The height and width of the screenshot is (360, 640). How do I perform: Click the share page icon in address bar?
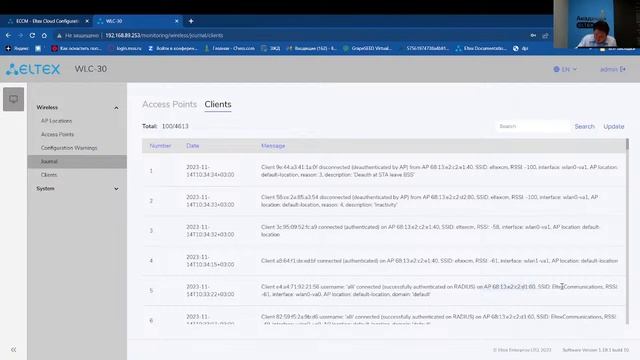545,36
